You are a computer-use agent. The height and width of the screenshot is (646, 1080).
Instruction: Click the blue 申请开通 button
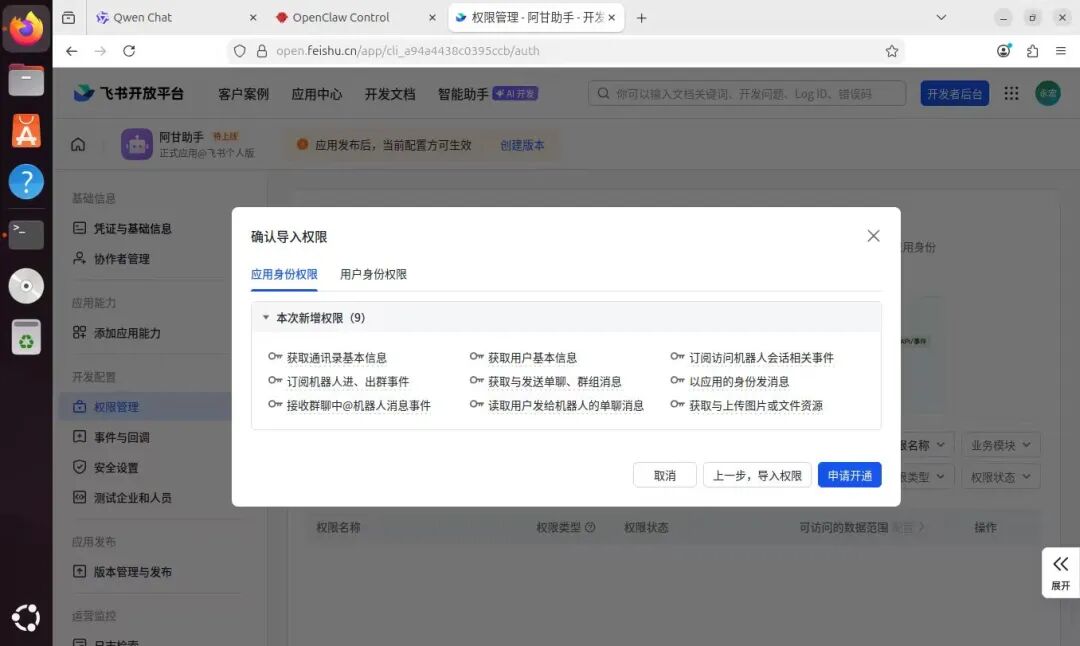[x=849, y=475]
